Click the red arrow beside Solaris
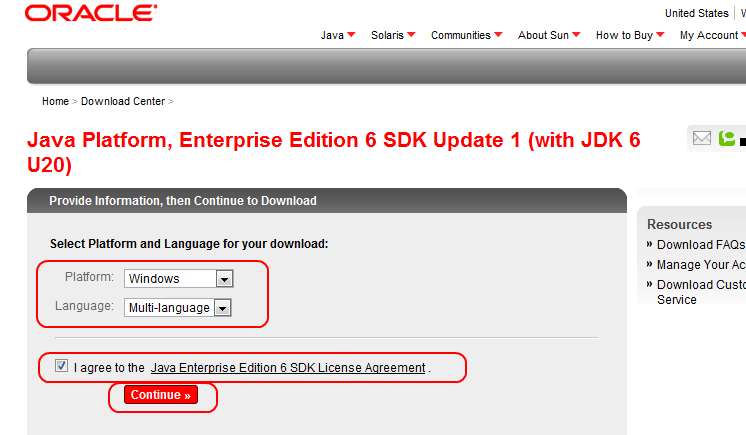The height and width of the screenshot is (435, 746). pyautogui.click(x=412, y=36)
